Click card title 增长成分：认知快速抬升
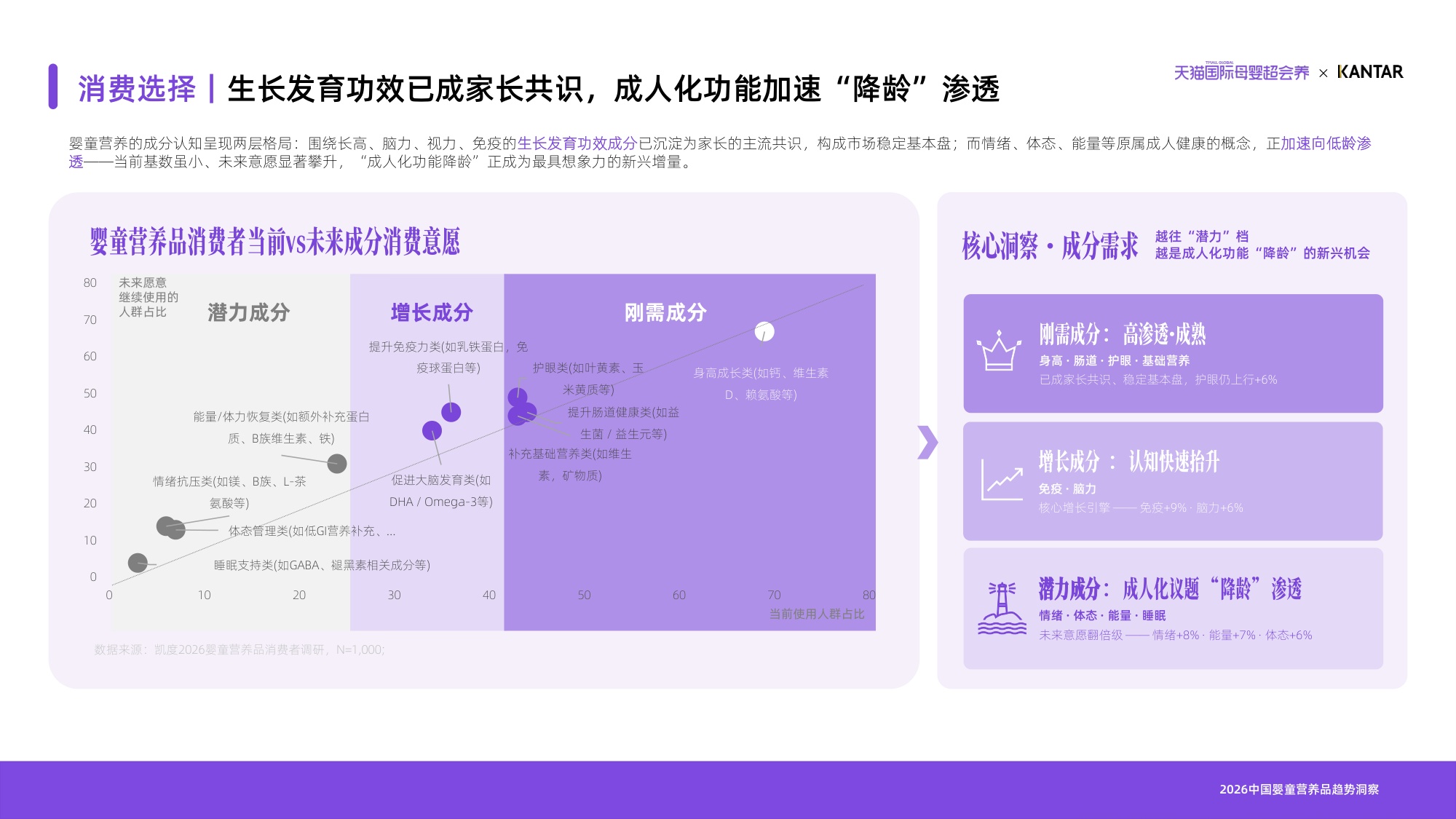This screenshot has width=1456, height=819. coord(1129,462)
